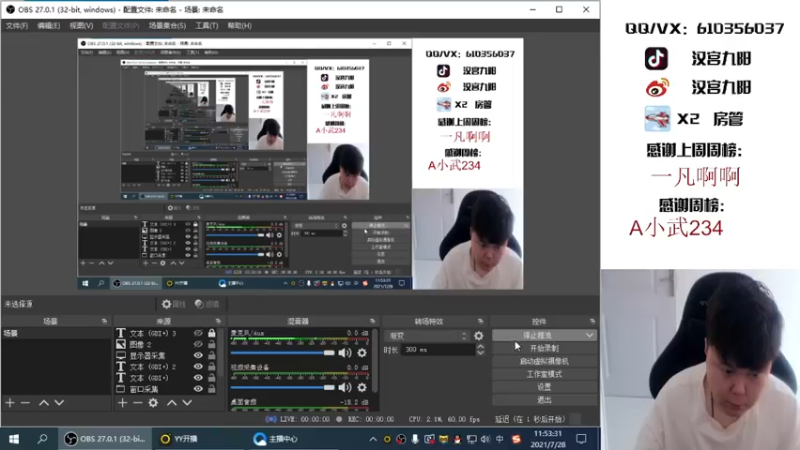
Task: Mute the 麦克风/Aux speaker icon
Action: pyautogui.click(x=345, y=353)
